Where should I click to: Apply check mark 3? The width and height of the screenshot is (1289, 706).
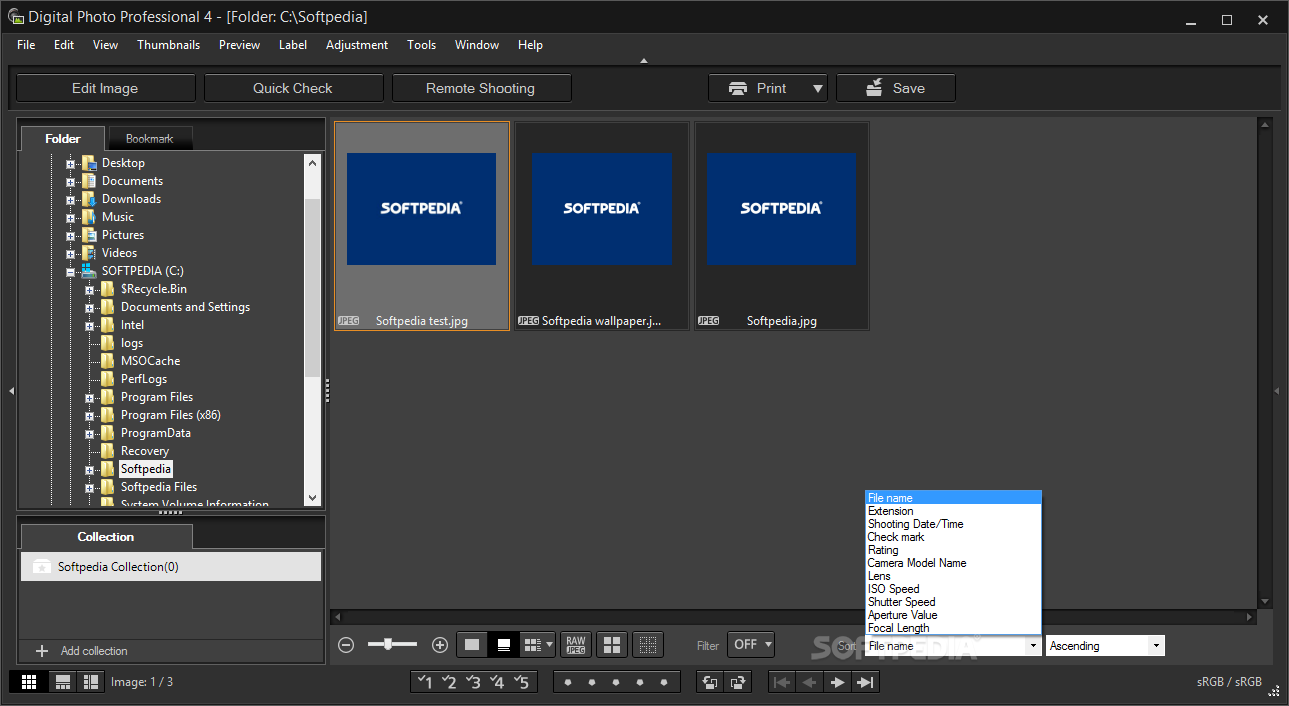pyautogui.click(x=473, y=682)
